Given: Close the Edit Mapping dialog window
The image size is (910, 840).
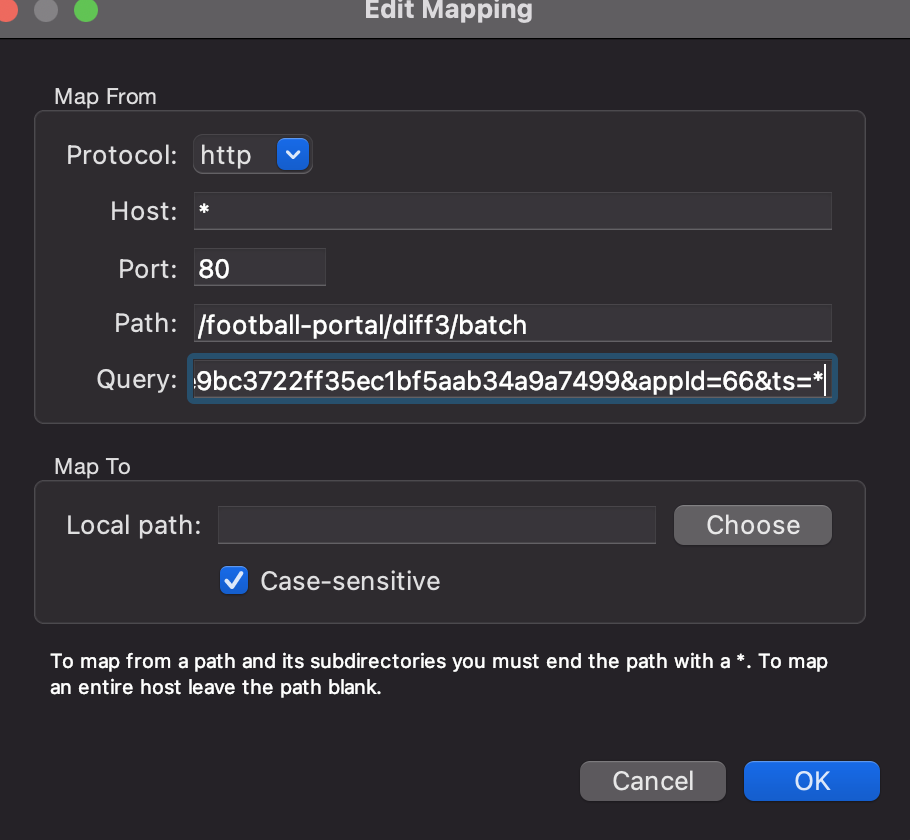Looking at the screenshot, I should point(8,10).
